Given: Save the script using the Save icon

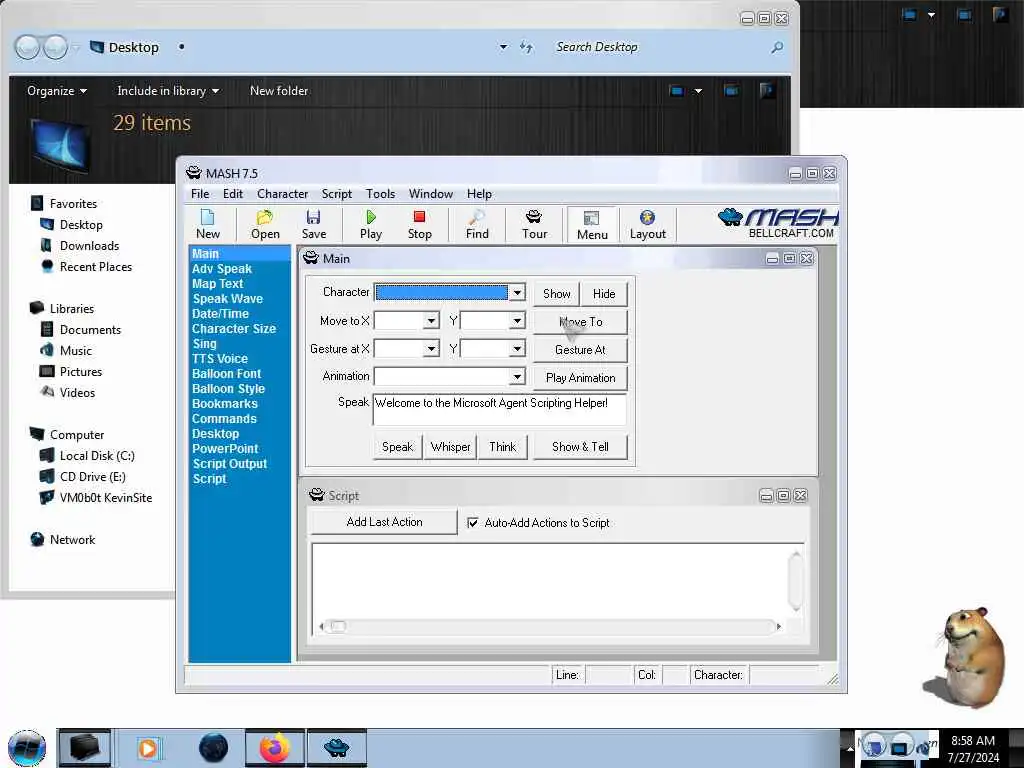Looking at the screenshot, I should tap(313, 225).
